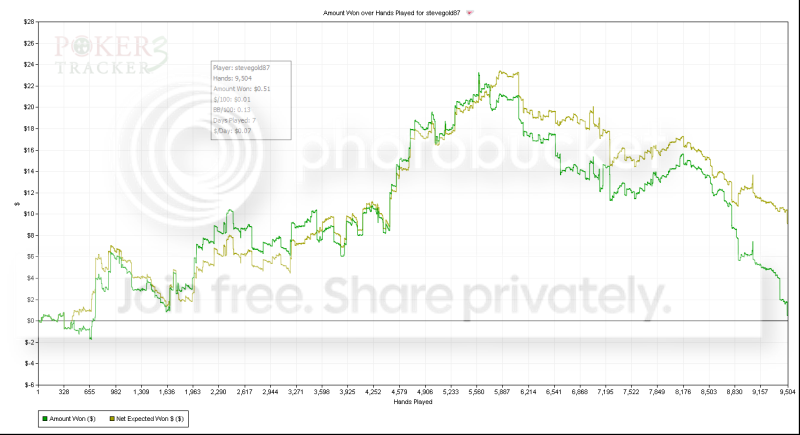Image resolution: width=800 pixels, height=435 pixels.
Task: Click 'Player: stevegold87' in the stats tooltip
Action: point(241,67)
